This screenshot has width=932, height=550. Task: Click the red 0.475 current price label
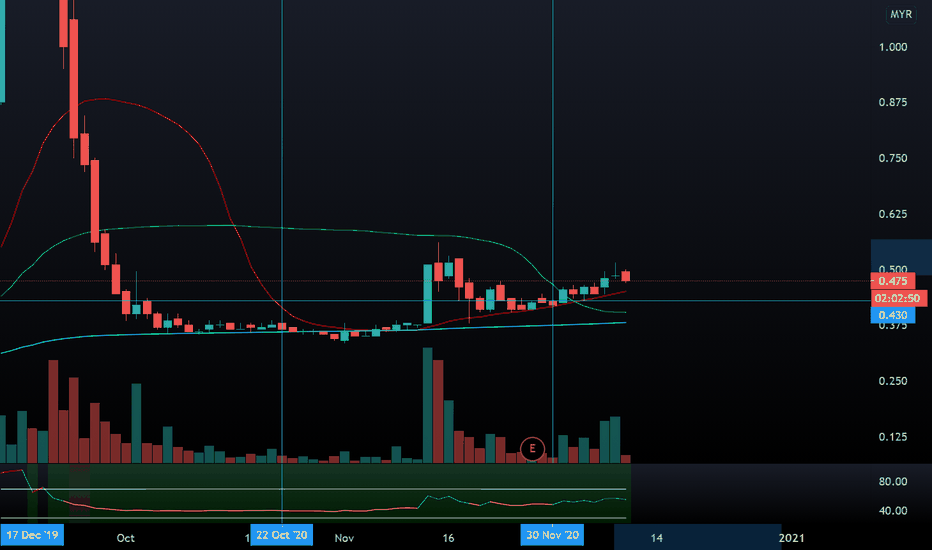(x=893, y=281)
